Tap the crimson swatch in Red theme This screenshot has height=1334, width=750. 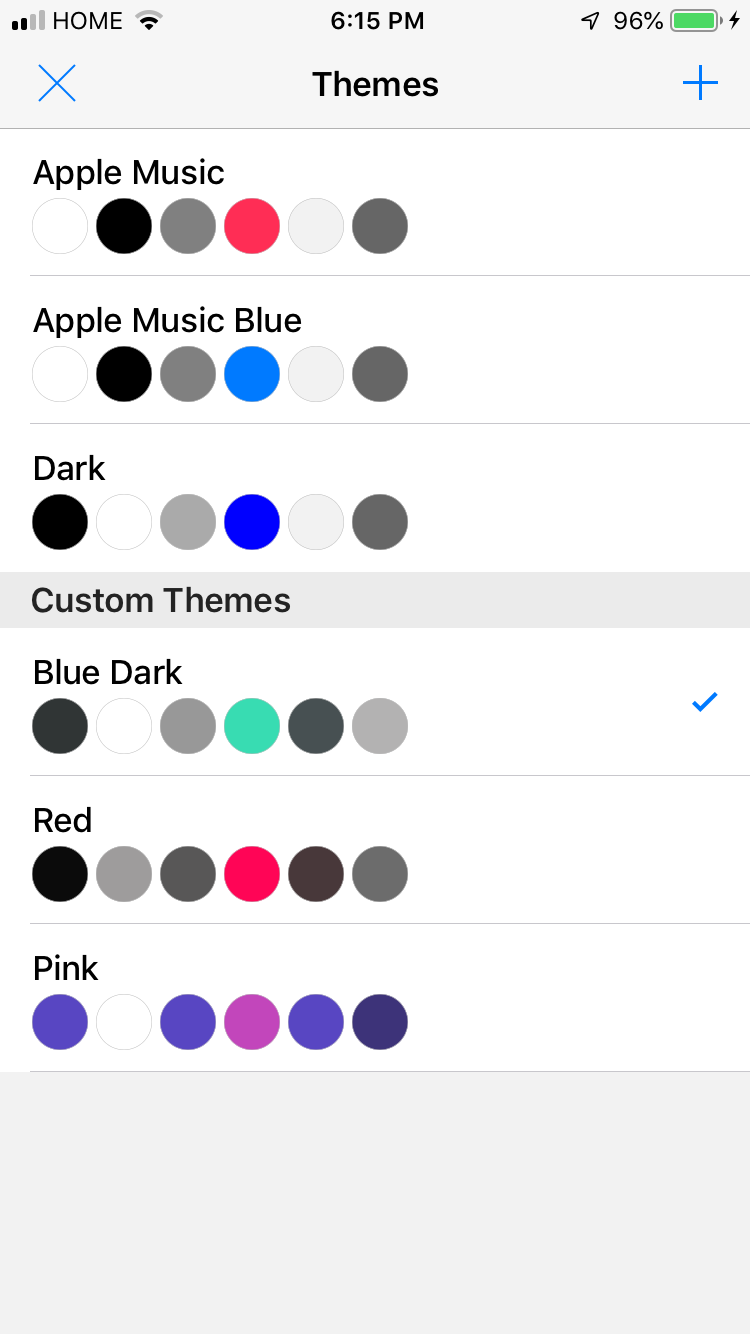coord(252,874)
